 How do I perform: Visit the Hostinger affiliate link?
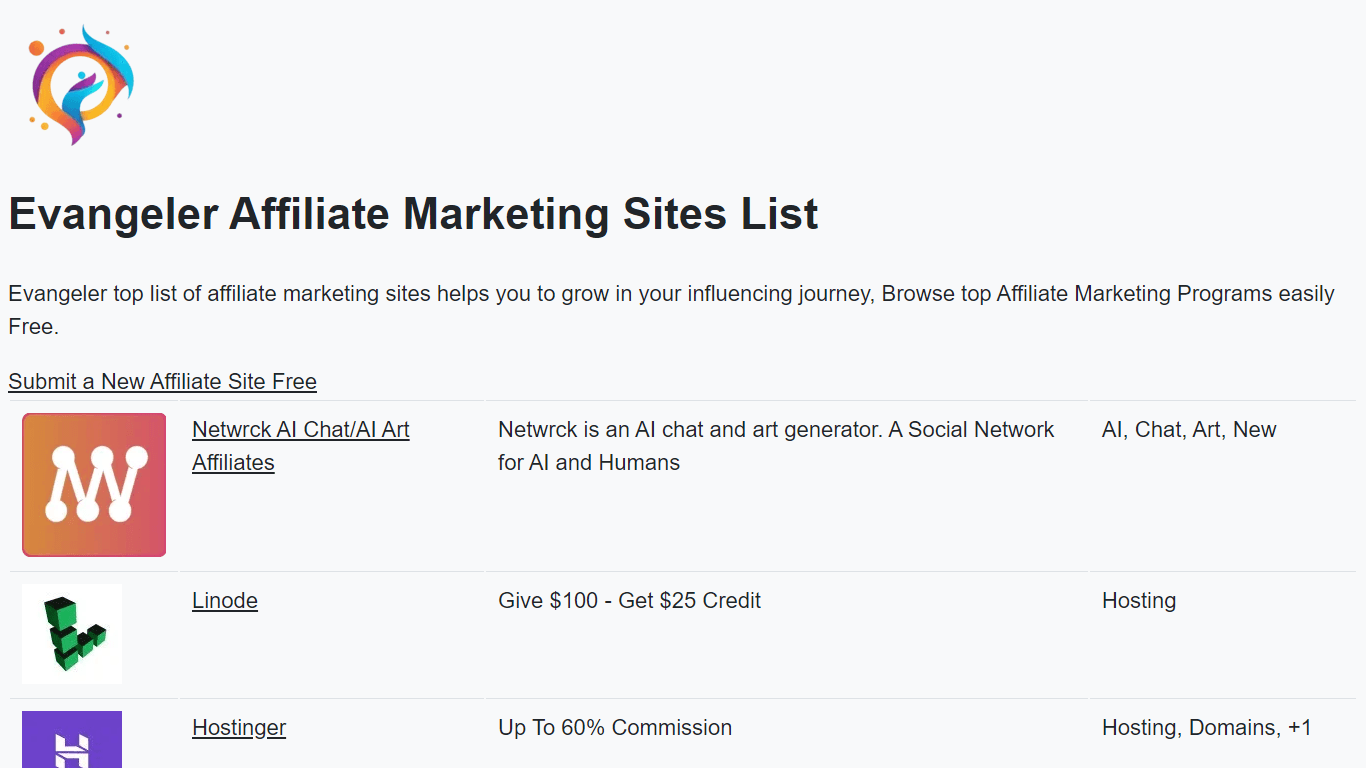tap(239, 728)
